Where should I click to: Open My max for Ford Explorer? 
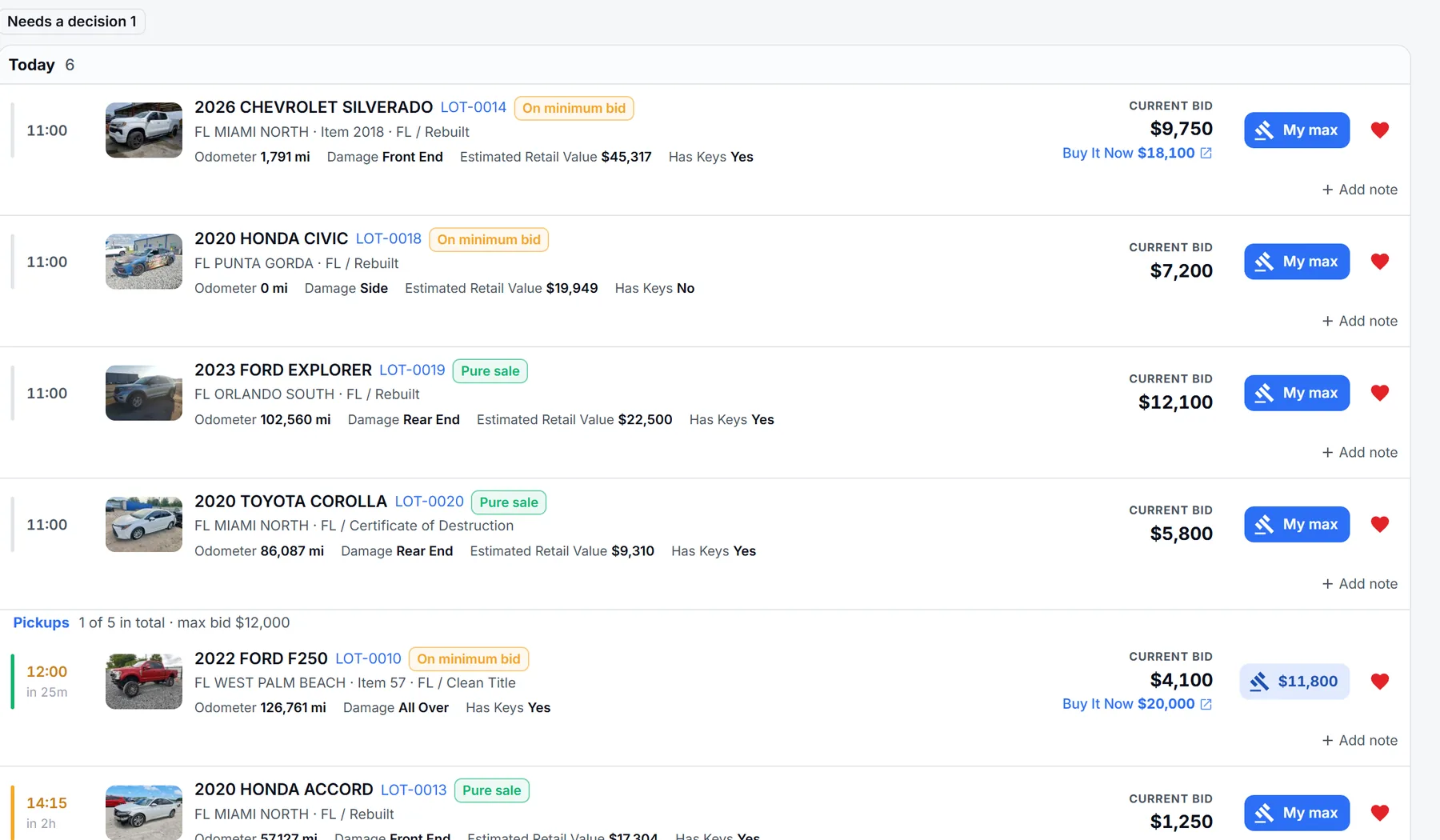click(x=1297, y=393)
